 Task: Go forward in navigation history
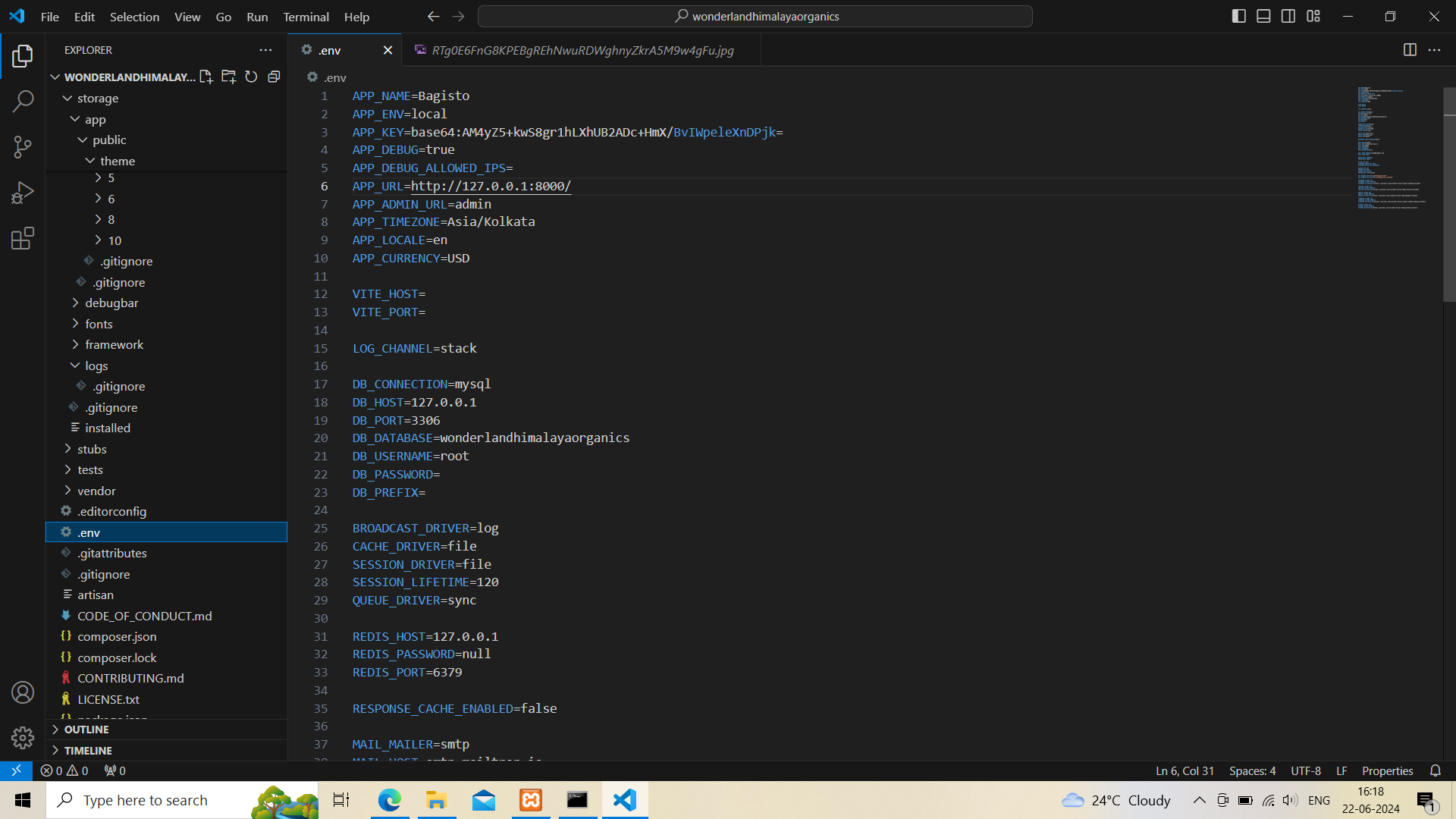[x=458, y=16]
